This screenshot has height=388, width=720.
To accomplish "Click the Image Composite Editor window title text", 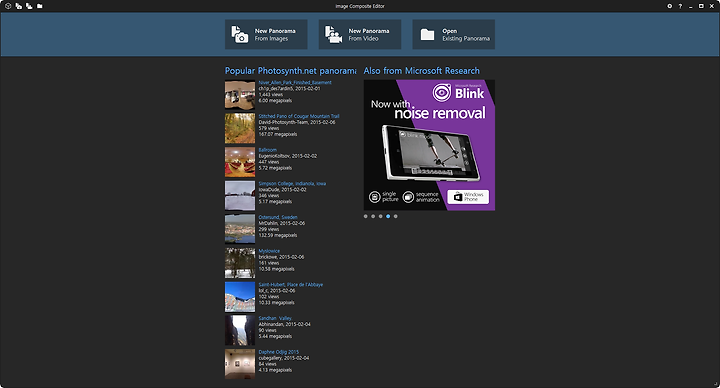I will tap(360, 6).
